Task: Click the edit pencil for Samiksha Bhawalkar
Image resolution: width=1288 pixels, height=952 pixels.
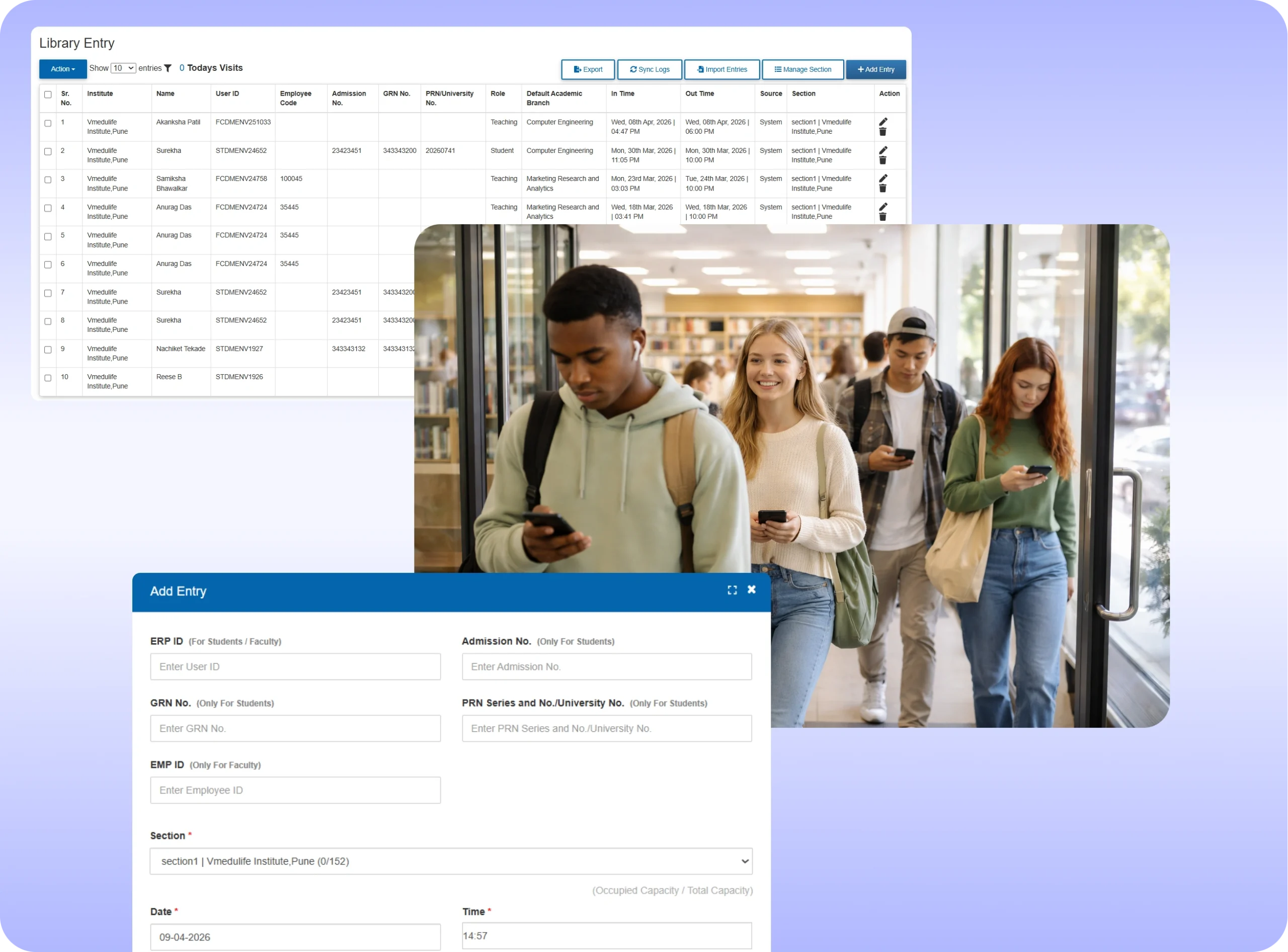Action: click(x=882, y=178)
